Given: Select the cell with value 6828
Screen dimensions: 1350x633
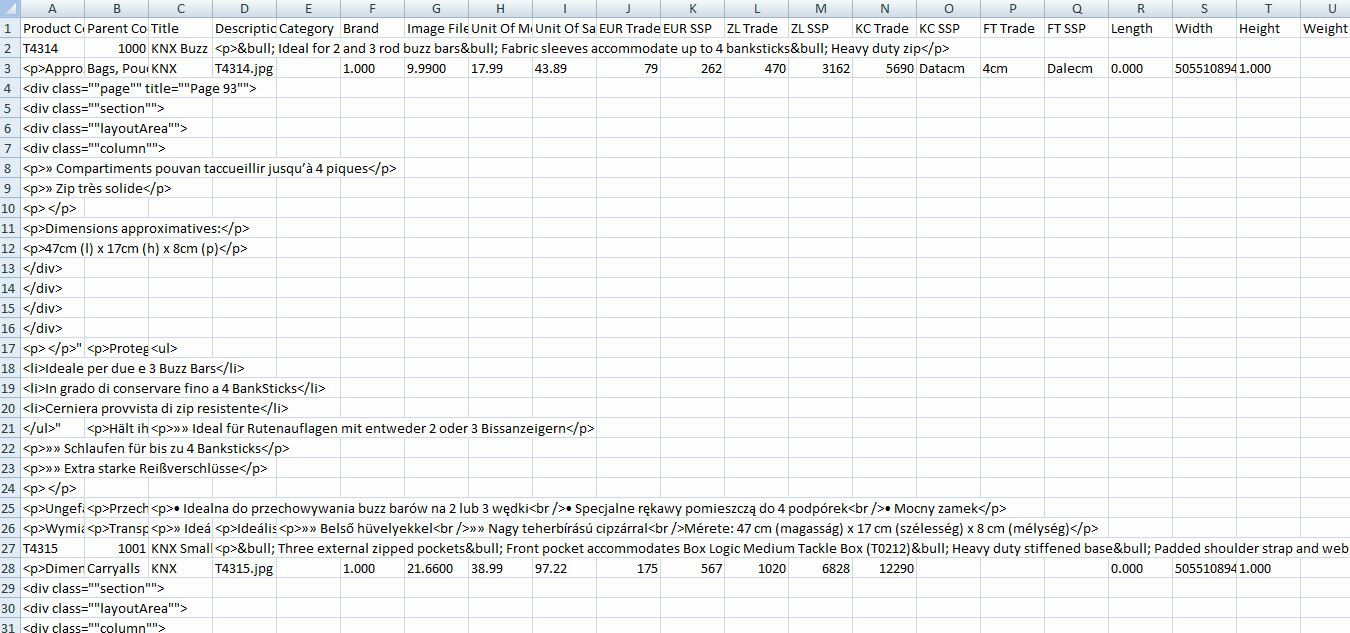Looking at the screenshot, I should click(x=820, y=568).
